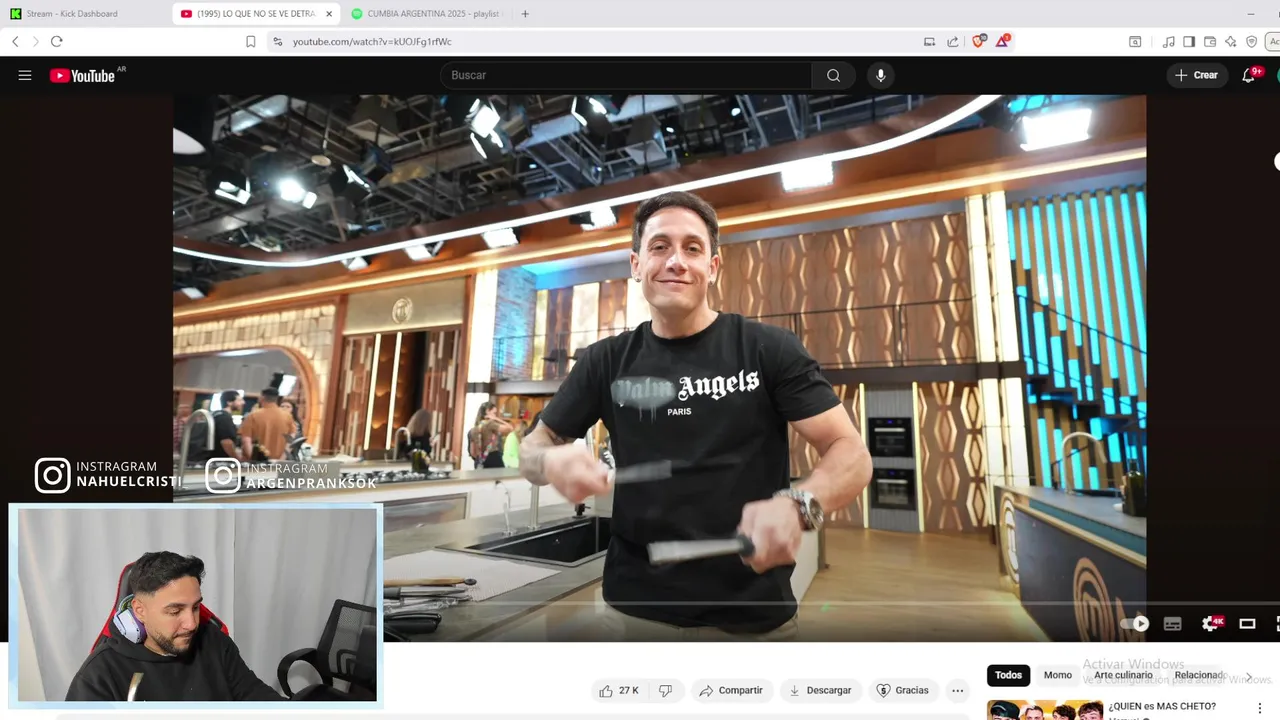Open ¿QUIEN es MAS CHETO? title link

pos(1162,706)
